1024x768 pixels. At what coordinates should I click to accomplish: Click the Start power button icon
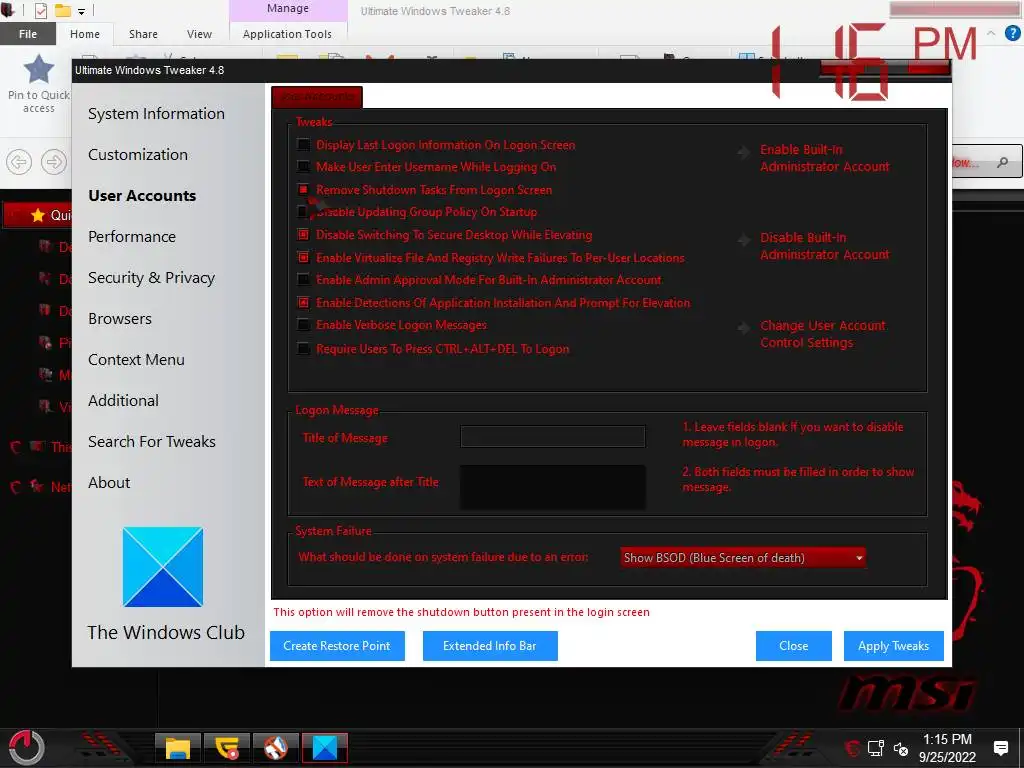[26, 747]
